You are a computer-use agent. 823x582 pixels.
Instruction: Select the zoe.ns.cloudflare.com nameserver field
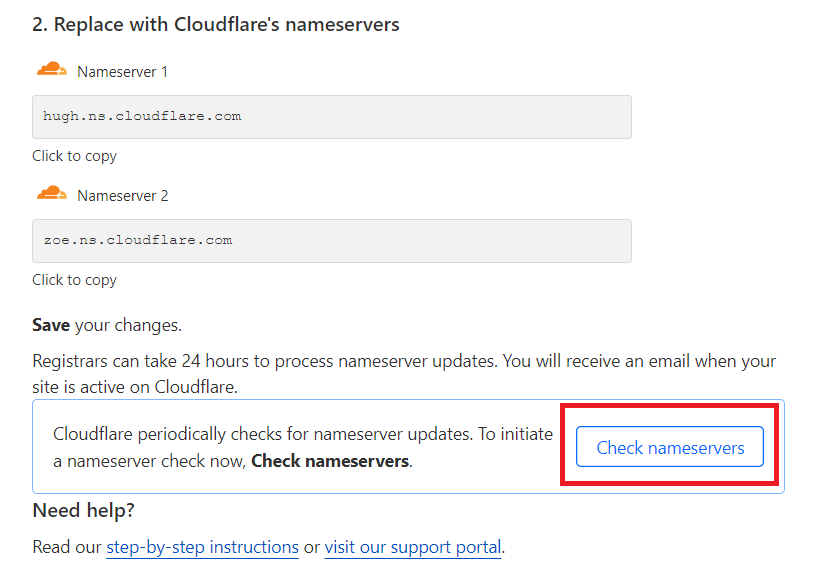[331, 241]
